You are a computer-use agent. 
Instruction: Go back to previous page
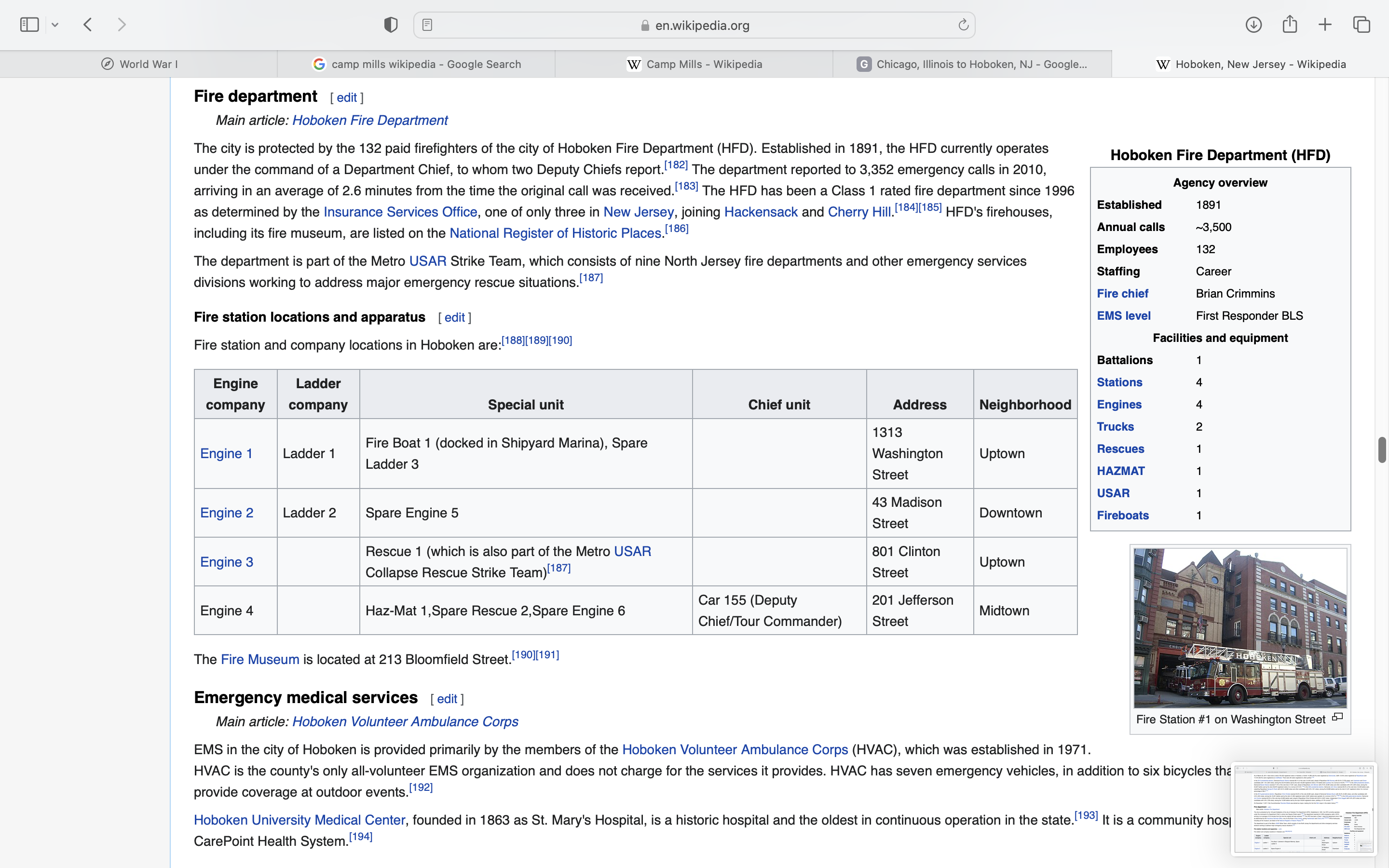pyautogui.click(x=88, y=25)
